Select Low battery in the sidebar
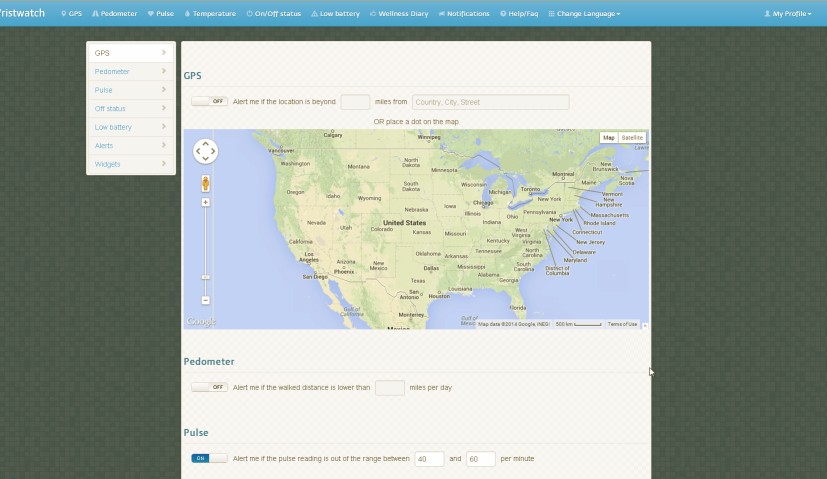This screenshot has height=479, width=827. pyautogui.click(x=131, y=127)
